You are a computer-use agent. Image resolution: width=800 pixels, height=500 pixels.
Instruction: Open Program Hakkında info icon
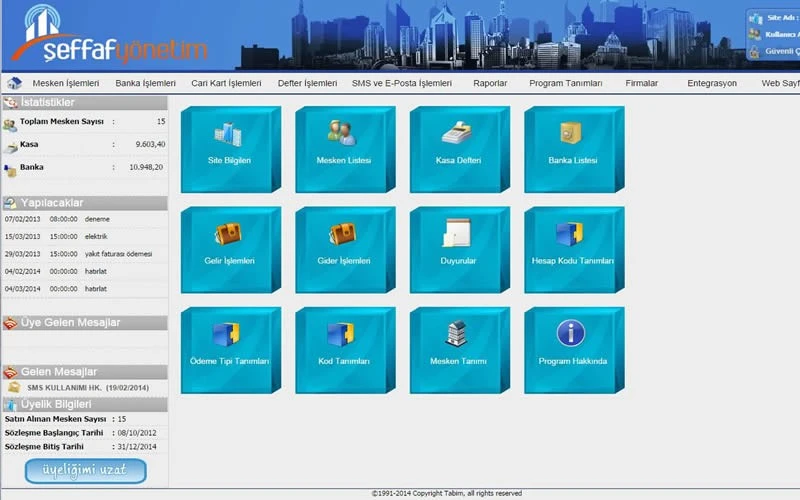pos(572,334)
